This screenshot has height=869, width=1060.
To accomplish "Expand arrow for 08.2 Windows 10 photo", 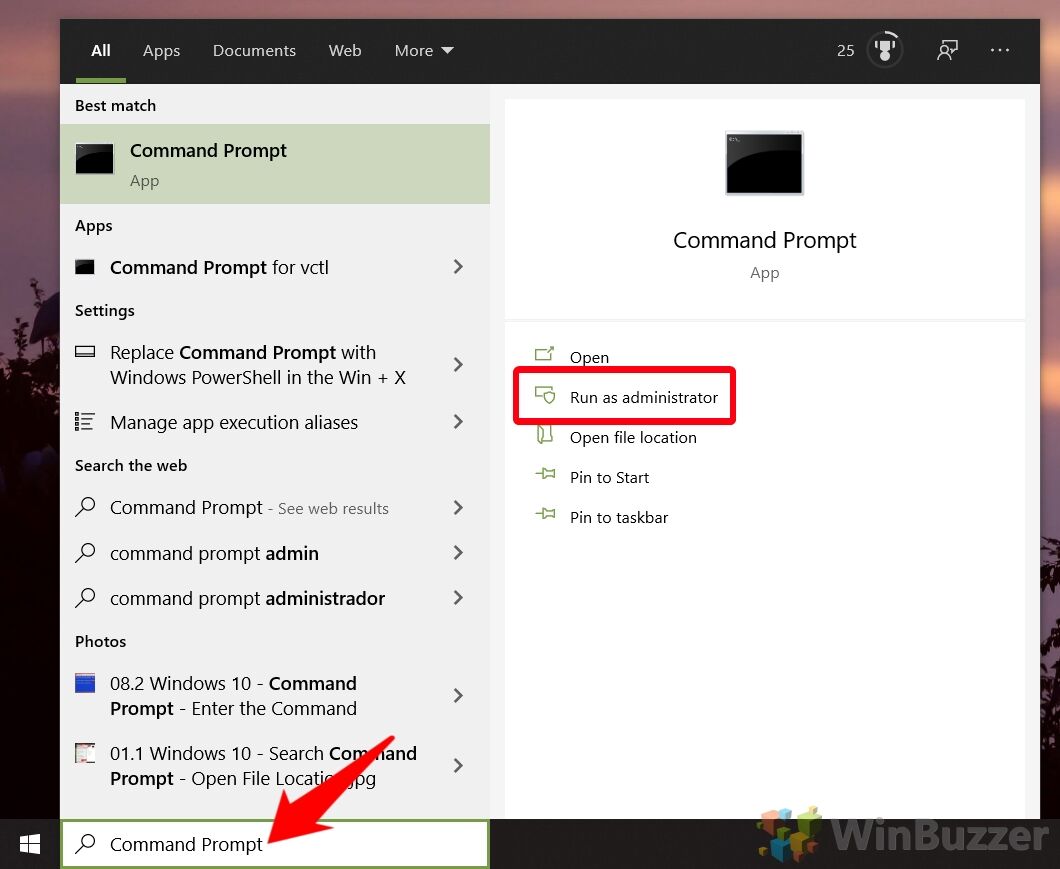I will pyautogui.click(x=458, y=695).
